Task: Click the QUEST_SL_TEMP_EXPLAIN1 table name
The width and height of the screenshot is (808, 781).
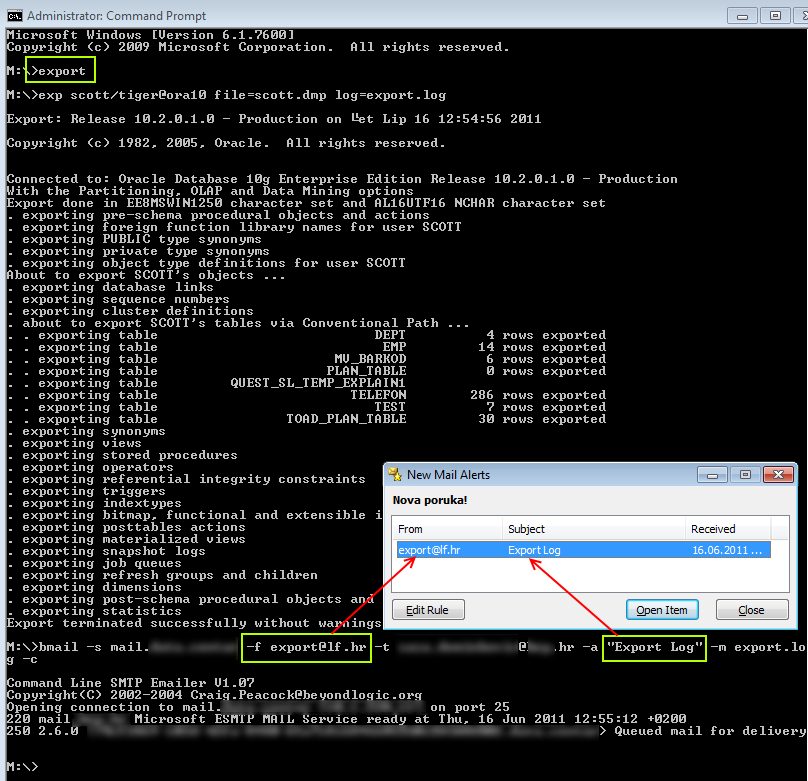Action: tap(318, 383)
